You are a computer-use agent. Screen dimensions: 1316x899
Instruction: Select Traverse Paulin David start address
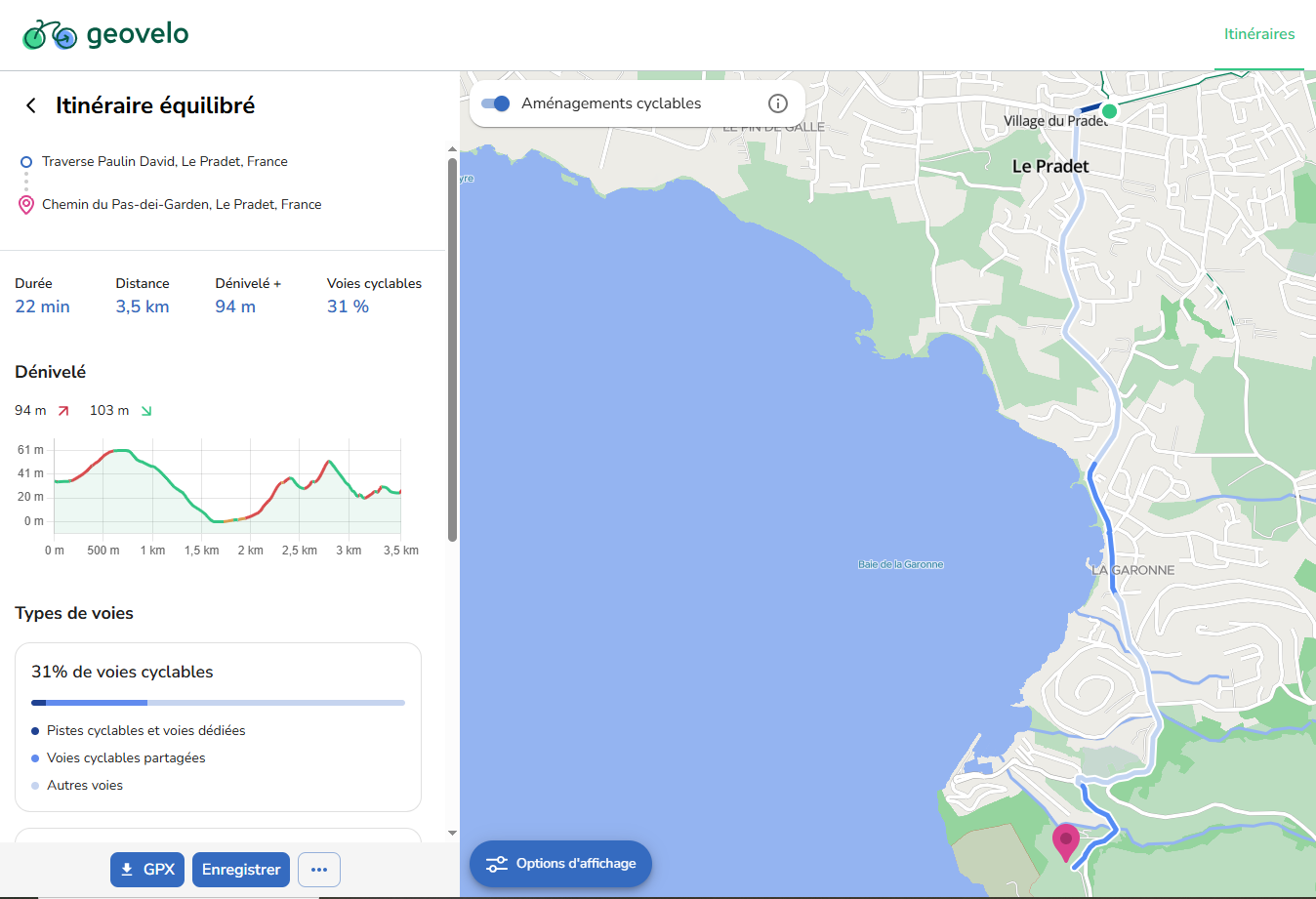pyautogui.click(x=164, y=162)
